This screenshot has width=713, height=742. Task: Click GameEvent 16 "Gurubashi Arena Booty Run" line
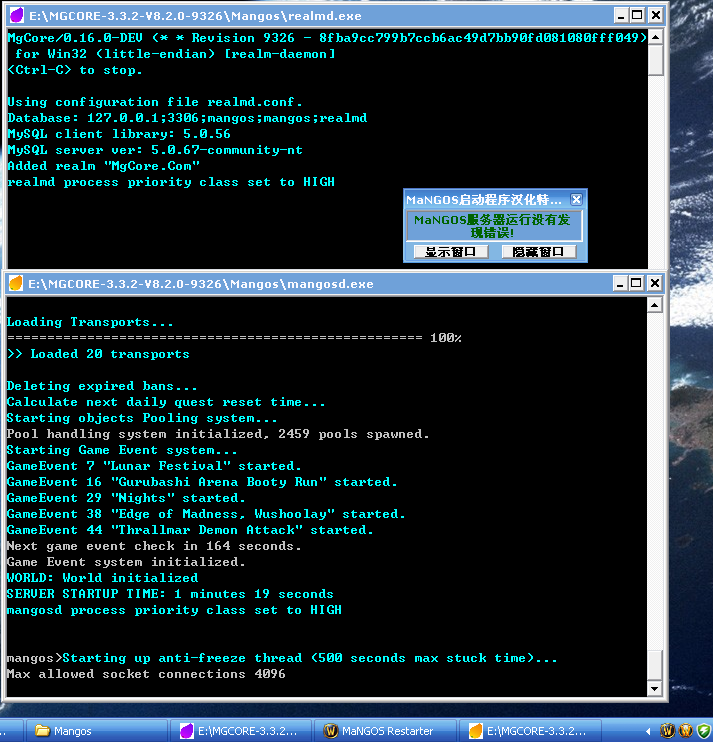tap(202, 482)
